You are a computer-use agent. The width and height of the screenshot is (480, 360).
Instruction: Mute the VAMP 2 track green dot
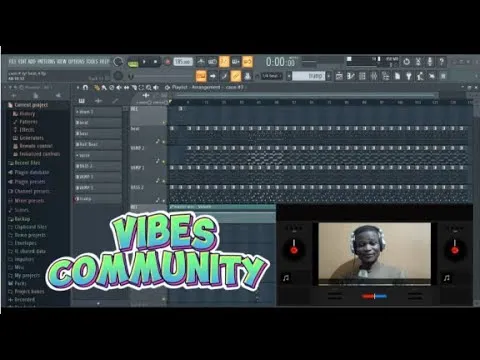[164, 161]
